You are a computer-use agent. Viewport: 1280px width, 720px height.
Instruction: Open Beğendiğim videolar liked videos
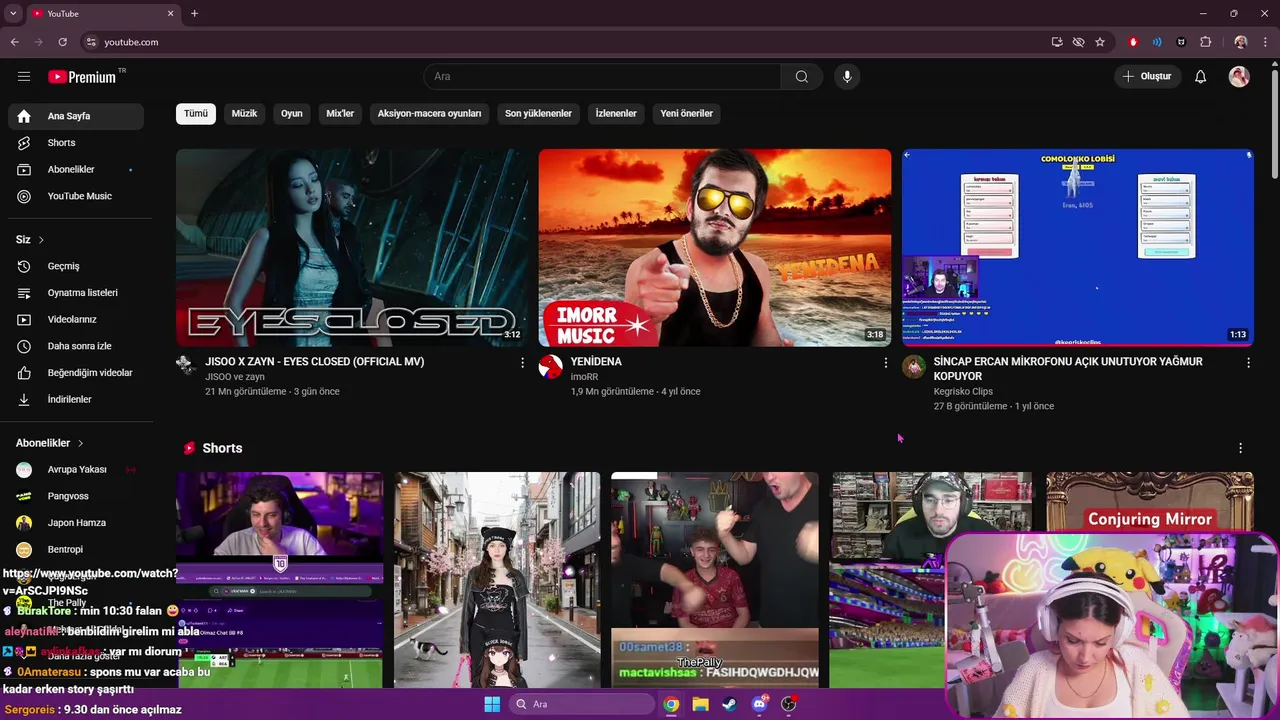pyautogui.click(x=76, y=373)
